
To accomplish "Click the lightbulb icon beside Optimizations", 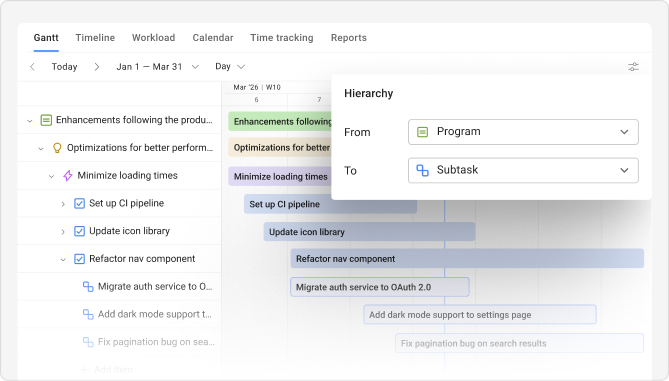I will 57,148.
